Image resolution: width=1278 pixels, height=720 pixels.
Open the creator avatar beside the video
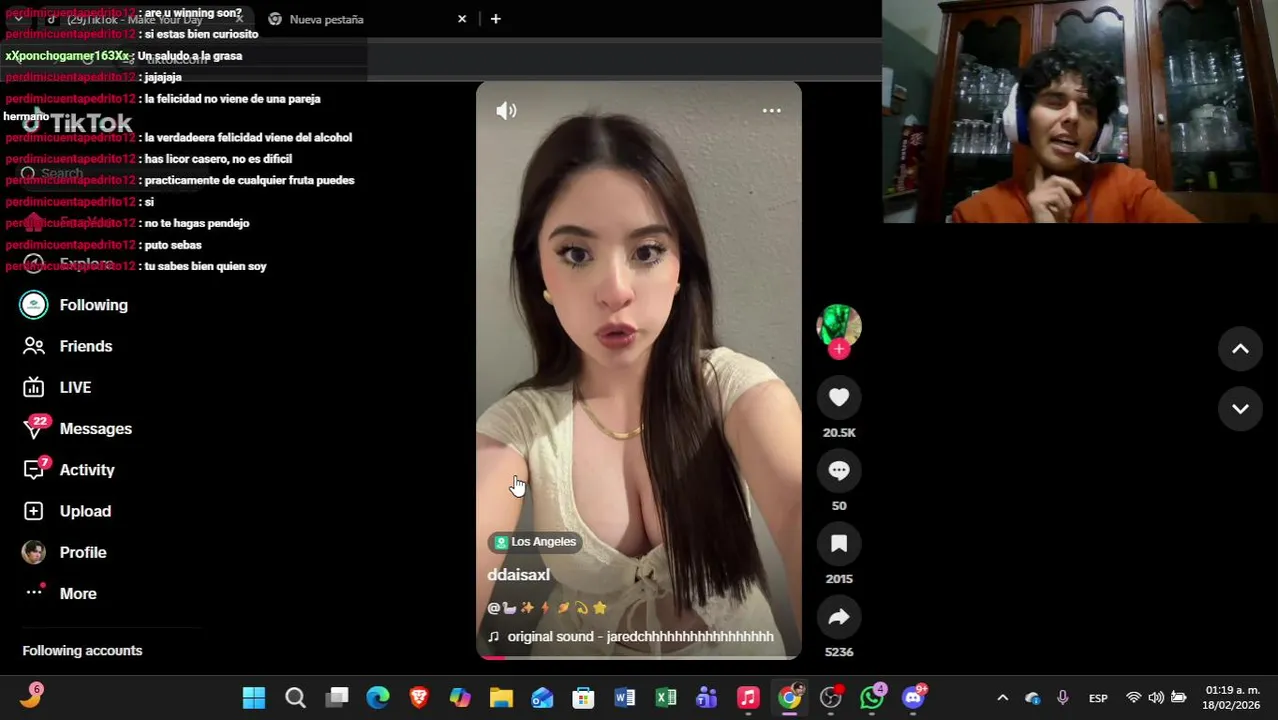[839, 325]
